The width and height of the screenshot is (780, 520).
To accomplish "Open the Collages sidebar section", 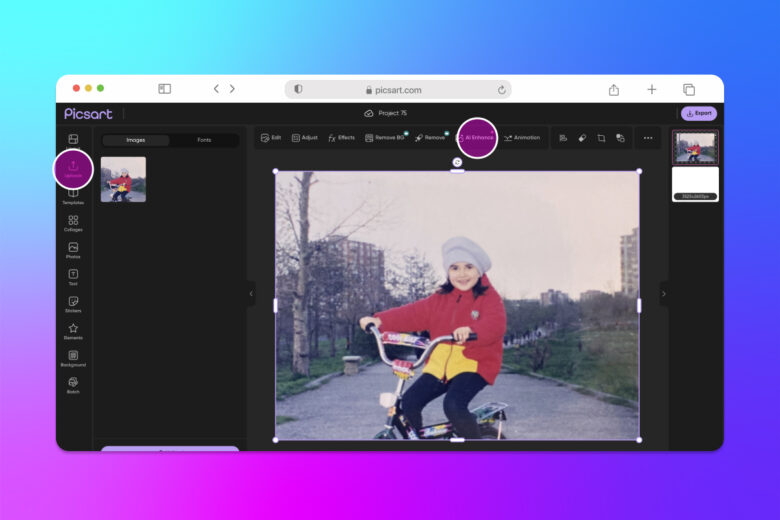I will pos(73,223).
